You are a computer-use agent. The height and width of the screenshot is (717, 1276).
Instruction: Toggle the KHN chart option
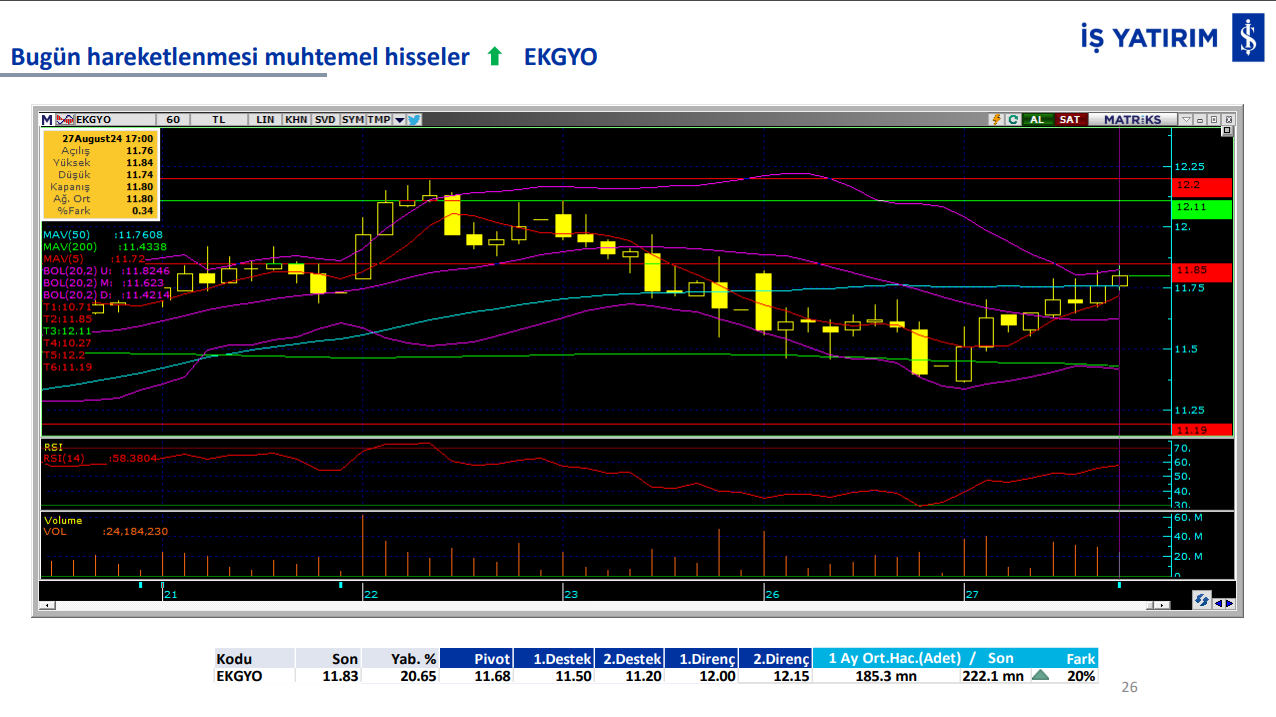pos(296,119)
